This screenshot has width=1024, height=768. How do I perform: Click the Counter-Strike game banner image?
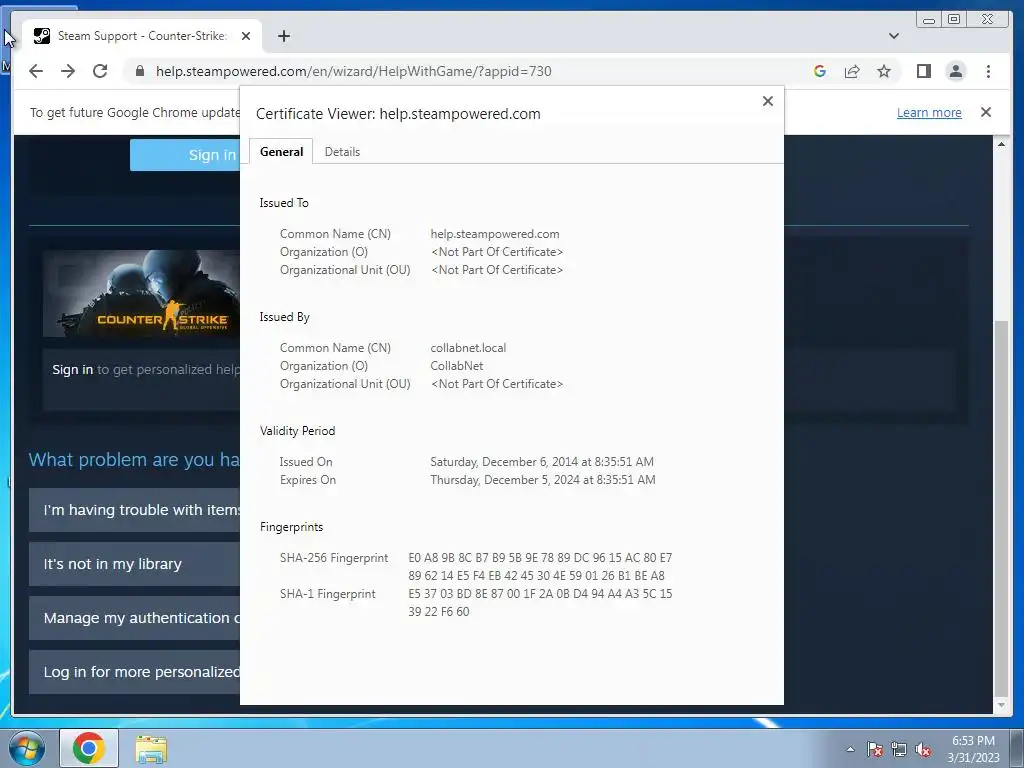coord(142,294)
